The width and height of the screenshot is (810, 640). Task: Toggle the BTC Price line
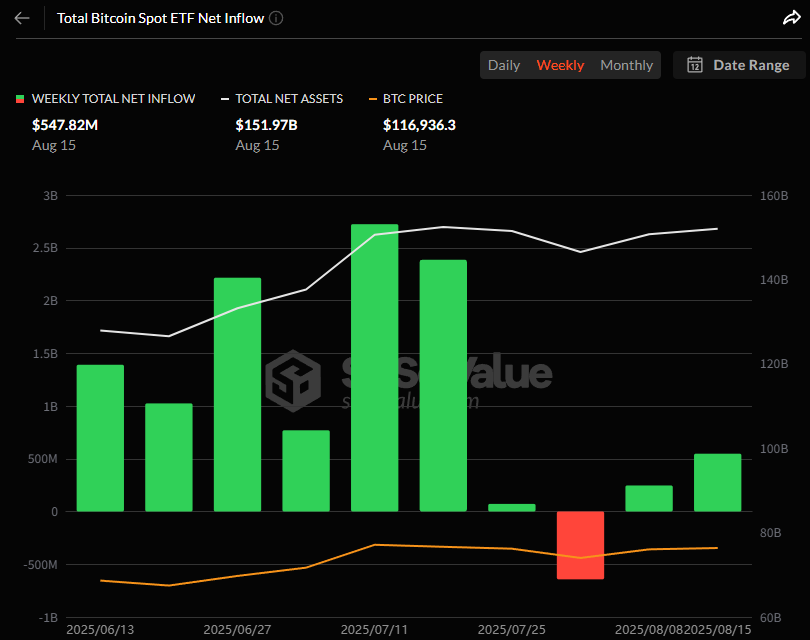coord(411,99)
